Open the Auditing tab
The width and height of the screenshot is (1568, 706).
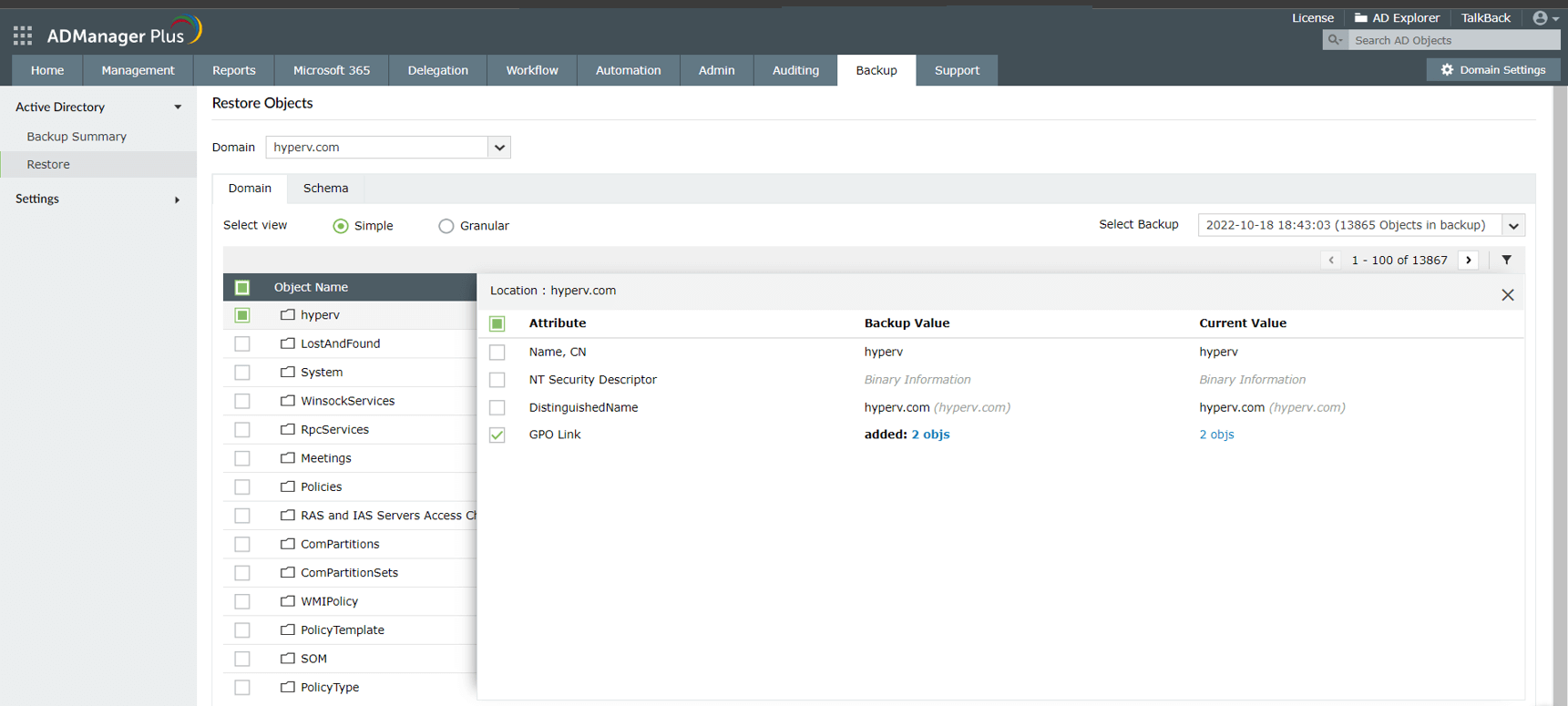[795, 70]
